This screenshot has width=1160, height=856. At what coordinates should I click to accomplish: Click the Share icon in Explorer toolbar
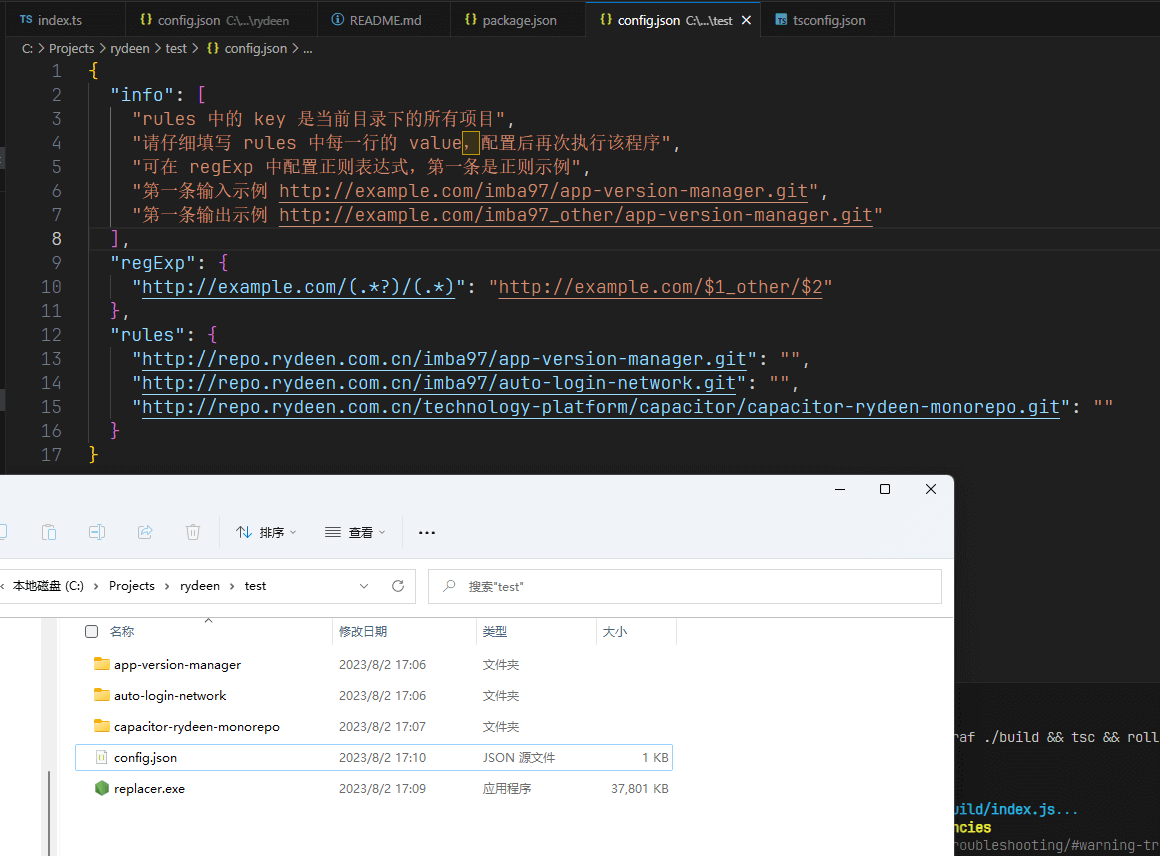tap(145, 532)
